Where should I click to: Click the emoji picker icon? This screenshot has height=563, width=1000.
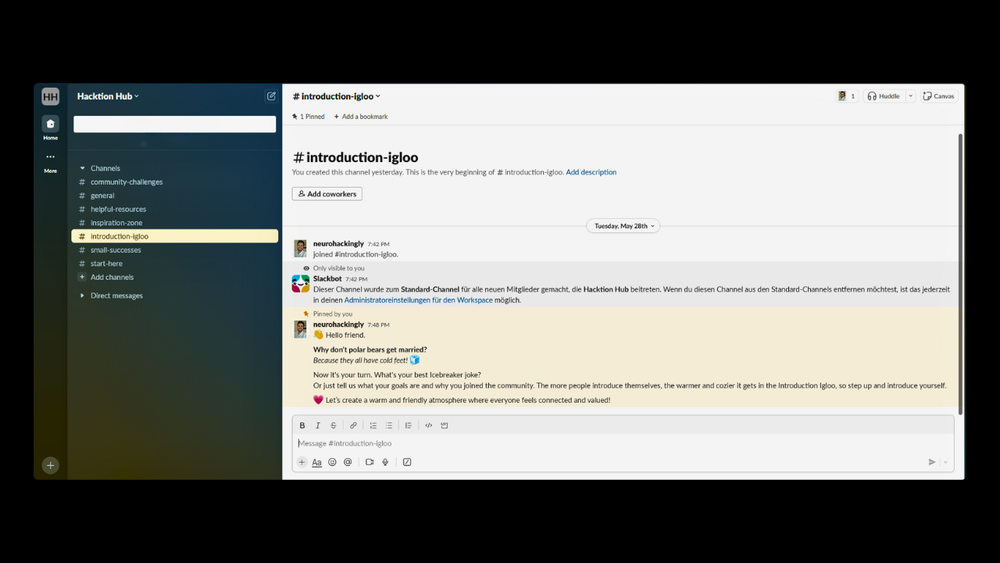point(332,462)
